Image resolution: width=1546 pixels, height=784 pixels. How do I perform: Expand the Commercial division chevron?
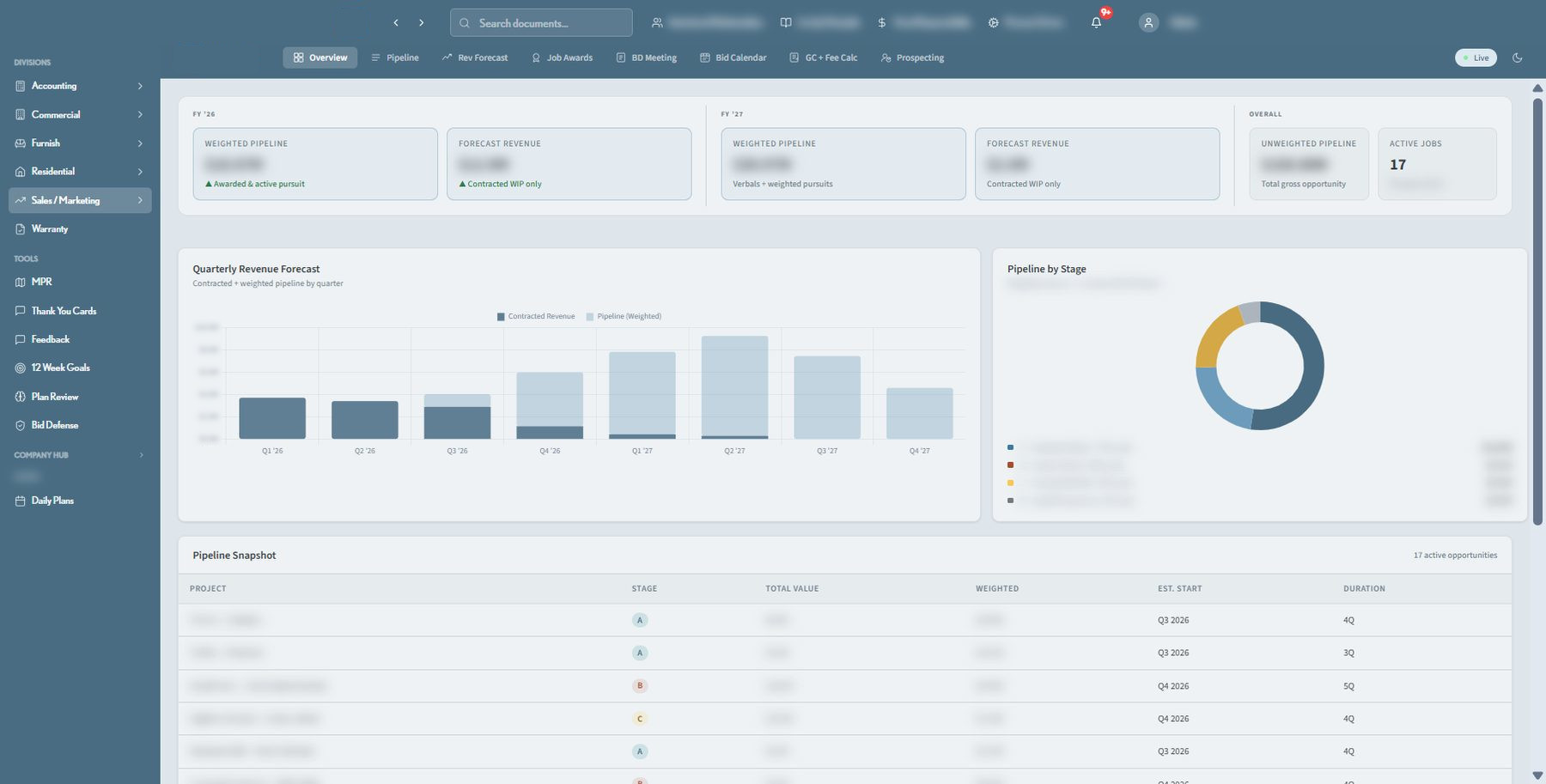pos(140,114)
